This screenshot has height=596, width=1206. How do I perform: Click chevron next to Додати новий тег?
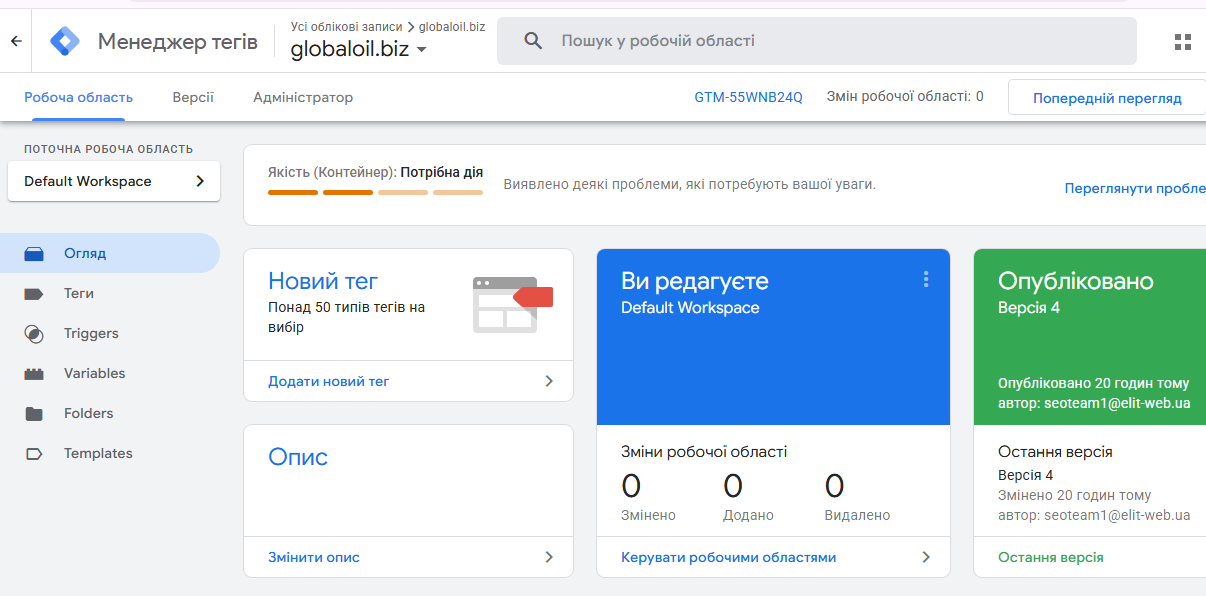(549, 381)
